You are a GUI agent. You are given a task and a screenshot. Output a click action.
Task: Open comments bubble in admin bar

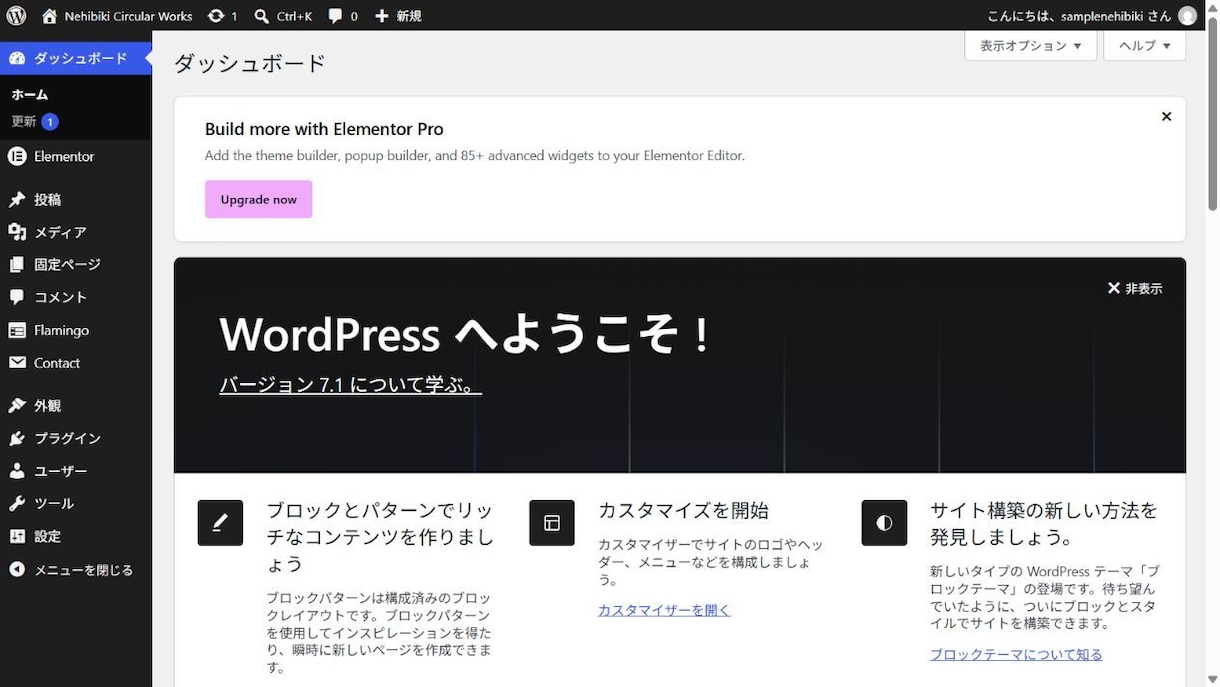[335, 16]
